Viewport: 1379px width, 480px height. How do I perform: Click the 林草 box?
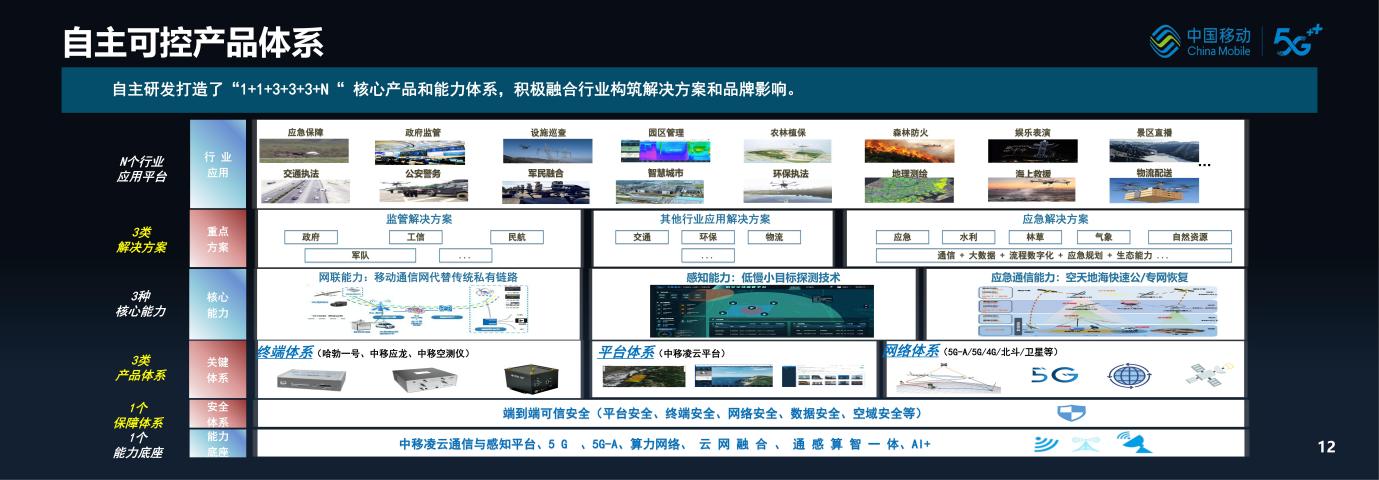click(x=1035, y=237)
